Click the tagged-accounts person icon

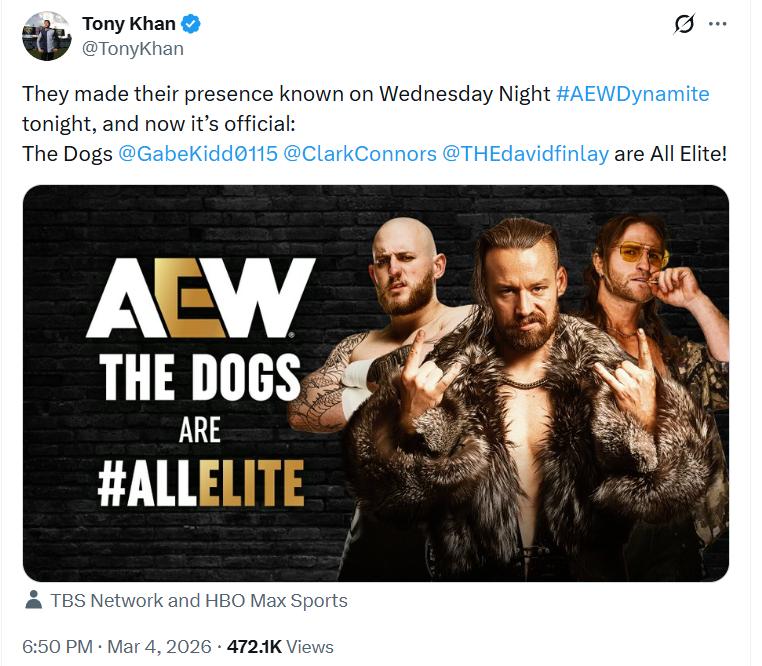(x=33, y=601)
